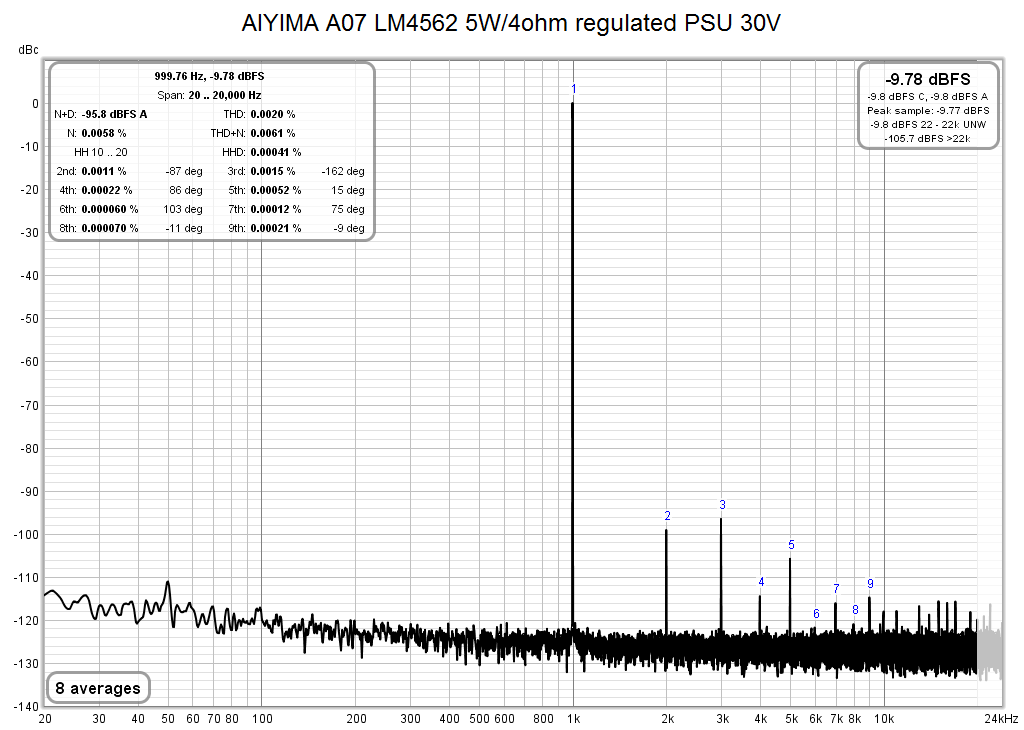Click the "200" frequency axis label
The image size is (1024, 730).
356,719
